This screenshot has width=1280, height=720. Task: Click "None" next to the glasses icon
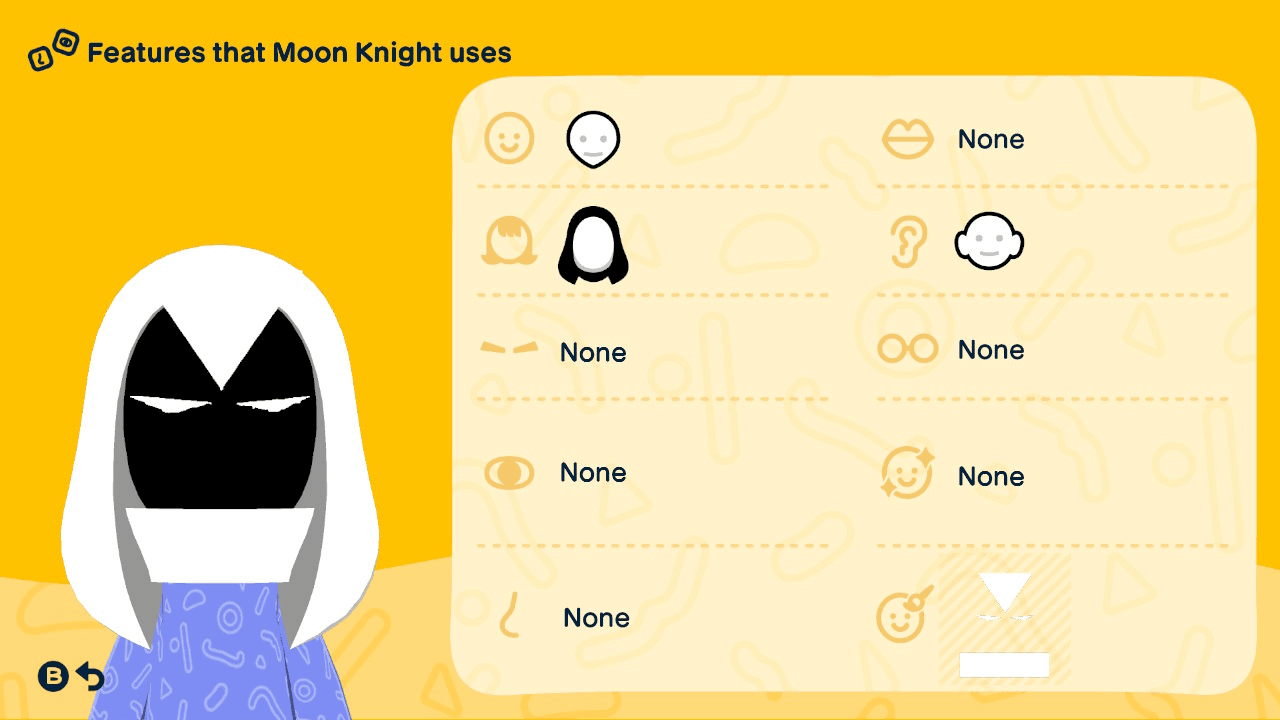[991, 350]
